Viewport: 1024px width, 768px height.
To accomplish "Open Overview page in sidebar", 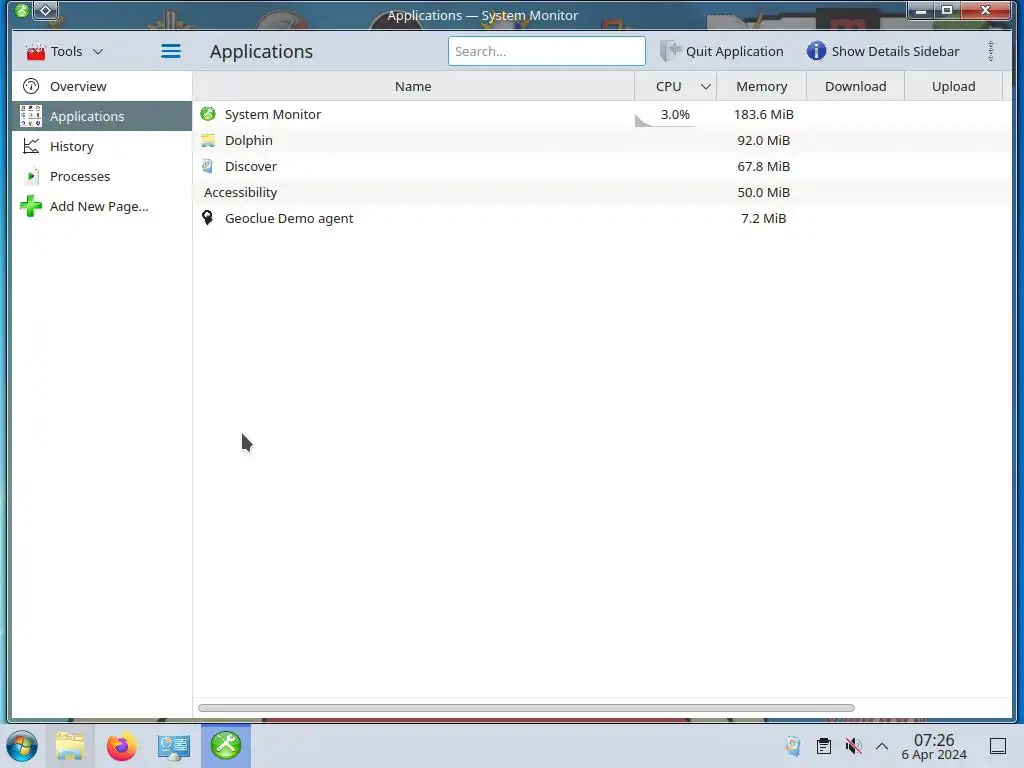I will [102, 86].
